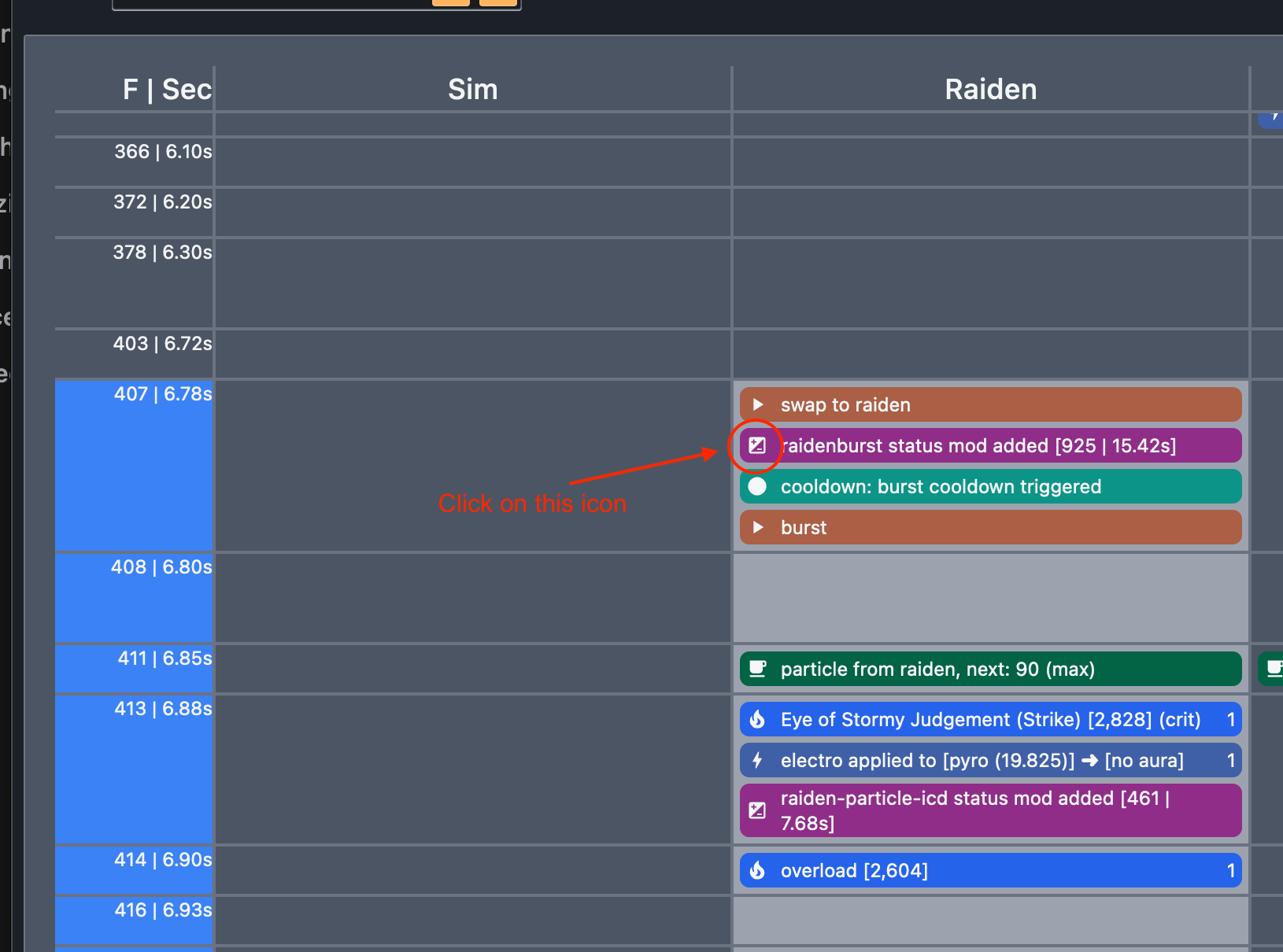This screenshot has height=952, width=1283.
Task: Select the Sim column header
Action: [472, 90]
